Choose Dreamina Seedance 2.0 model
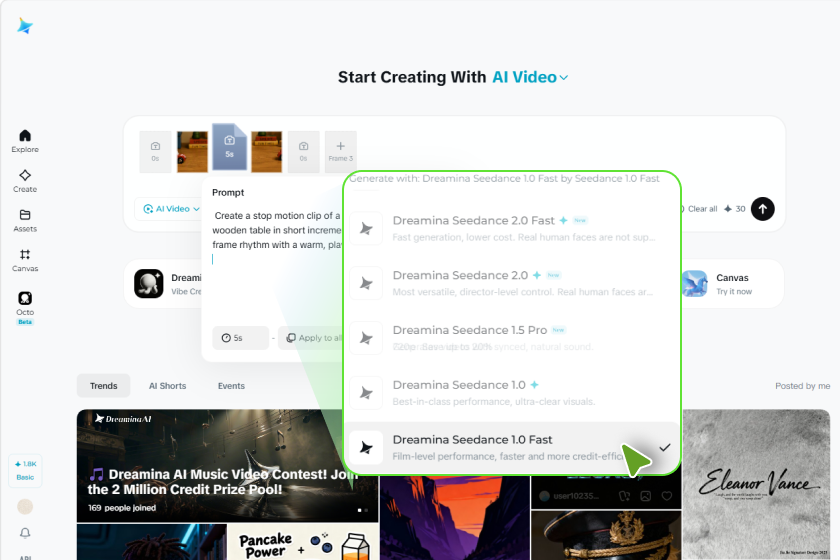Screen dimensions: 840x560 click(512, 283)
